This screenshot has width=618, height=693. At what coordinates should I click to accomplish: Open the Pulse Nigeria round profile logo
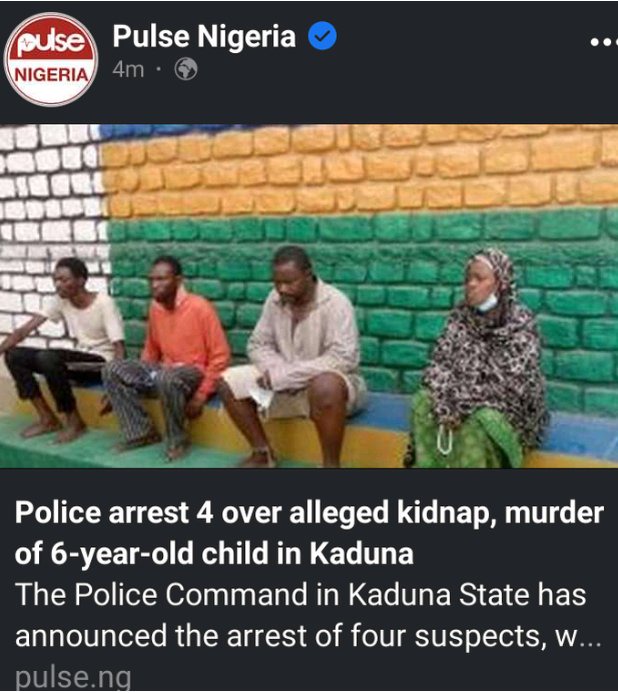(x=51, y=60)
